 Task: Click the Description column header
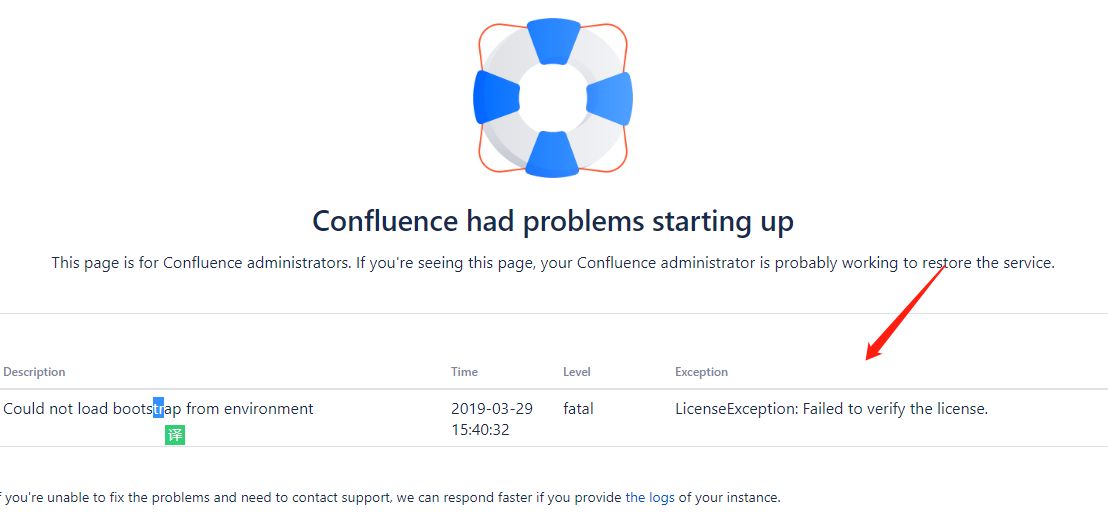click(x=35, y=372)
